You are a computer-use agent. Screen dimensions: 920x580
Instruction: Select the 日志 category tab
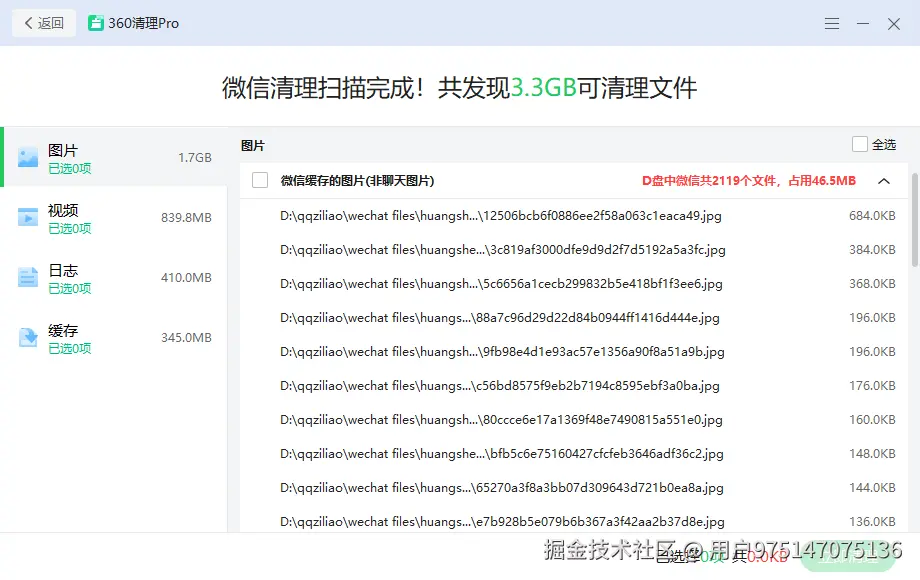click(x=114, y=277)
